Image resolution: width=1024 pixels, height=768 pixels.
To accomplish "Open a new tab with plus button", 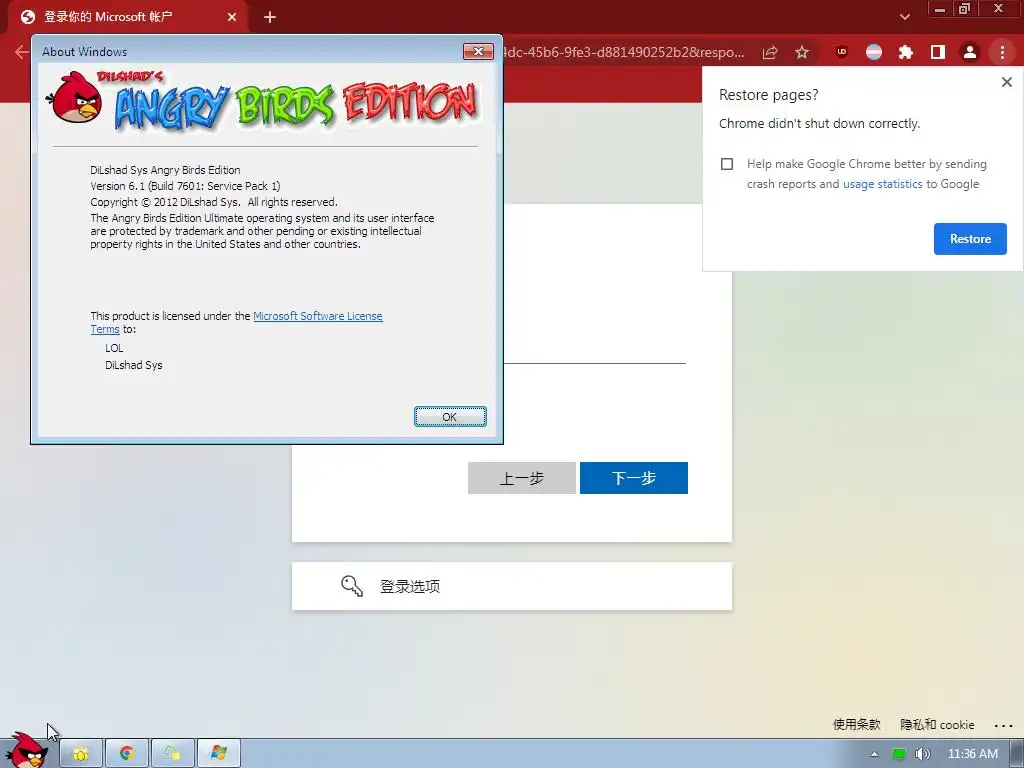I will click(x=270, y=17).
